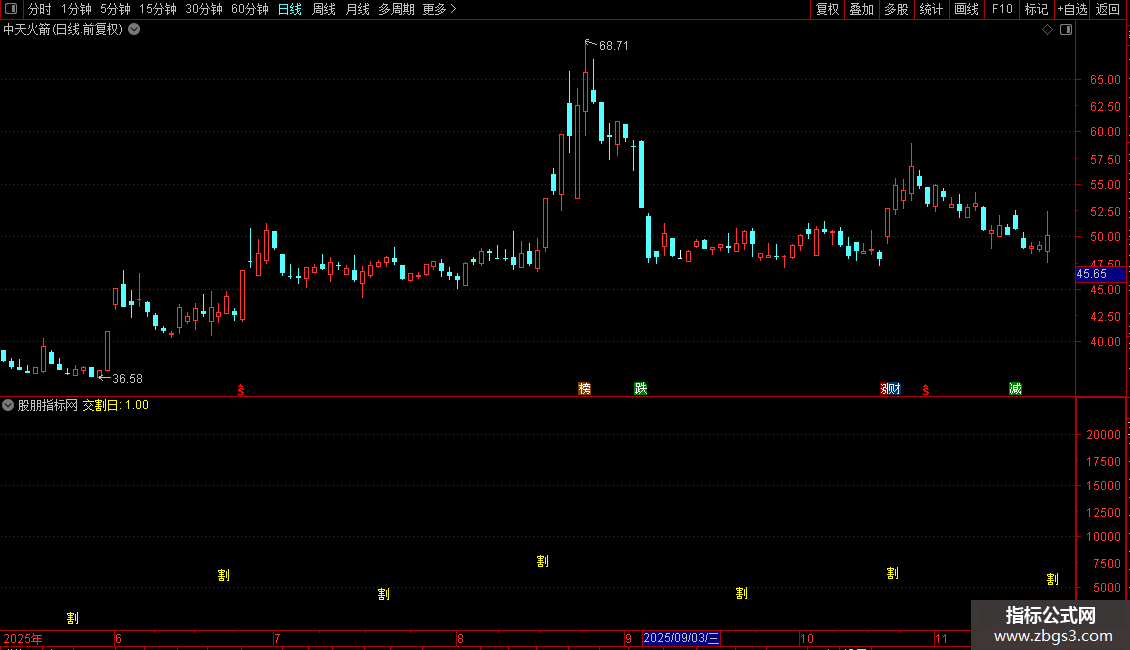The height and width of the screenshot is (650, 1130).
Task: Click the 20000 indicator axis value
Action: click(1103, 435)
